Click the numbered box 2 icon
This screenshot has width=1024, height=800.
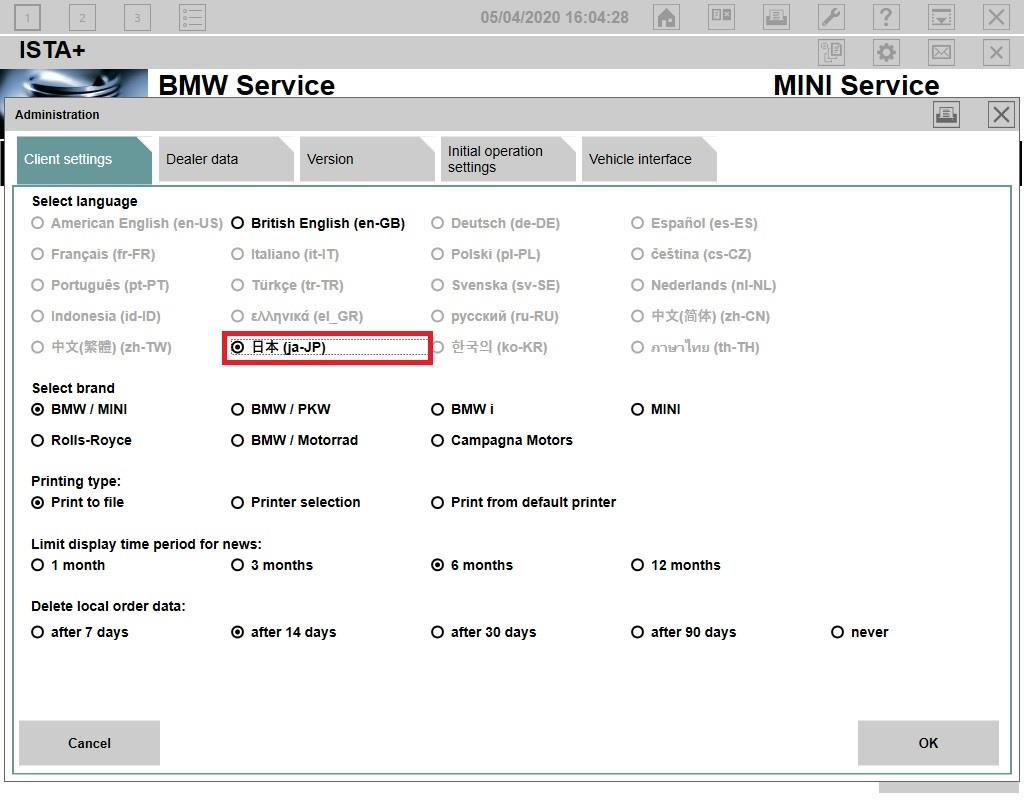(82, 18)
